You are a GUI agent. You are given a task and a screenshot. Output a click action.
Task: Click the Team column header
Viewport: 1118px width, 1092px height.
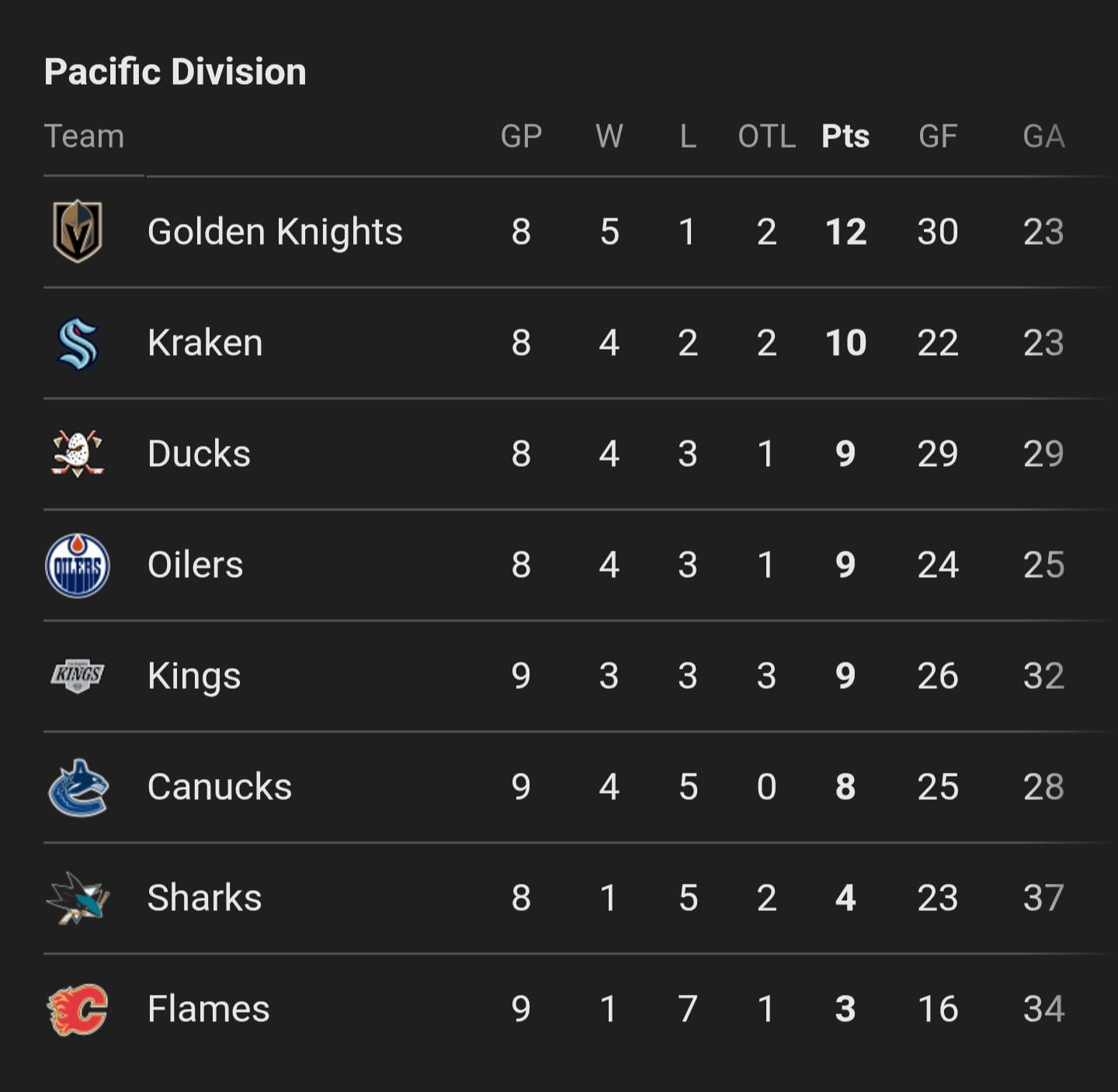84,137
